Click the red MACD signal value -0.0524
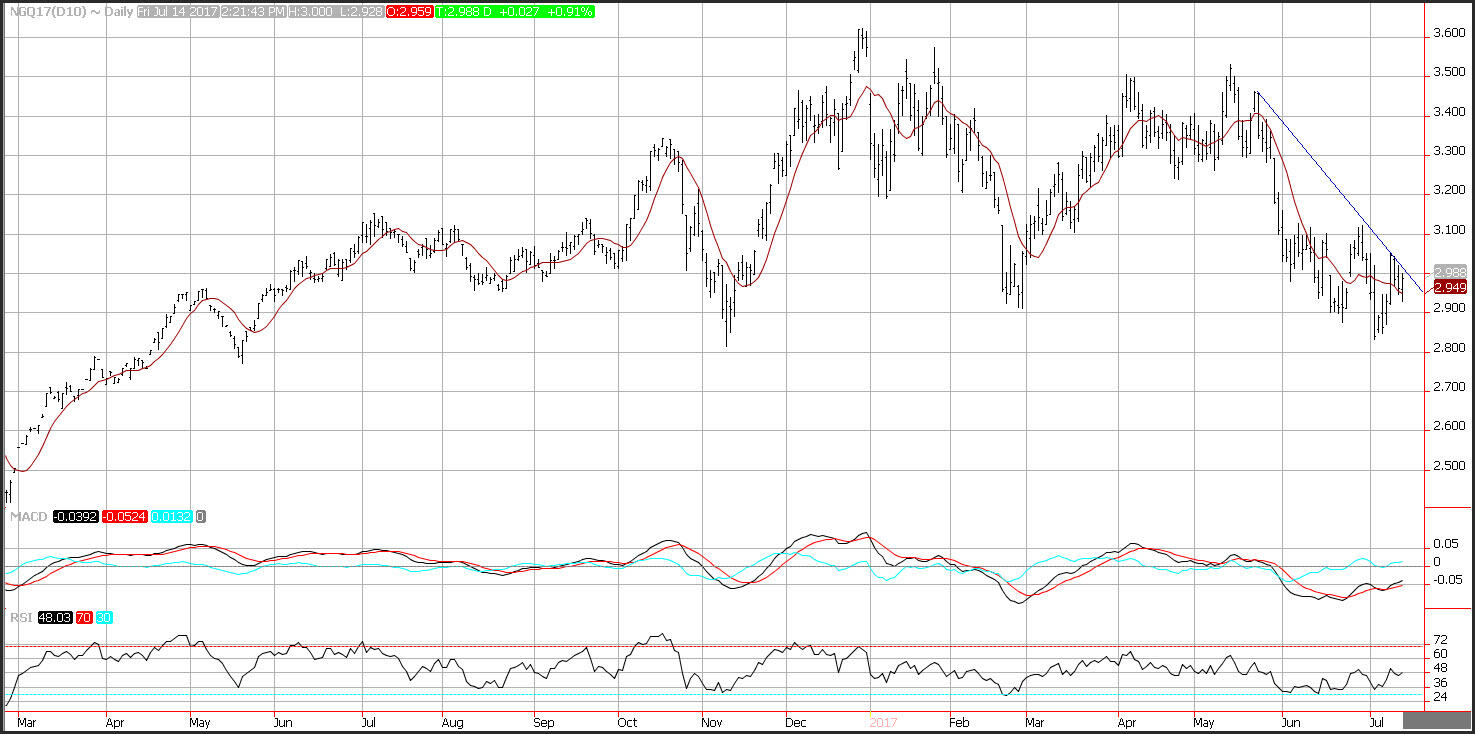The height and width of the screenshot is (734, 1475). 126,517
